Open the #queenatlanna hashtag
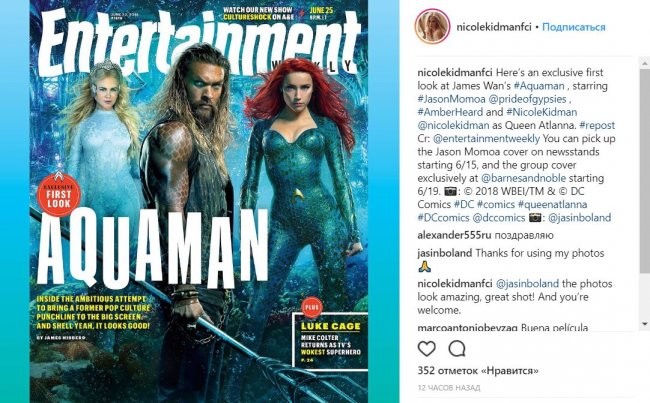Viewport: 650px width, 403px height. [553, 204]
